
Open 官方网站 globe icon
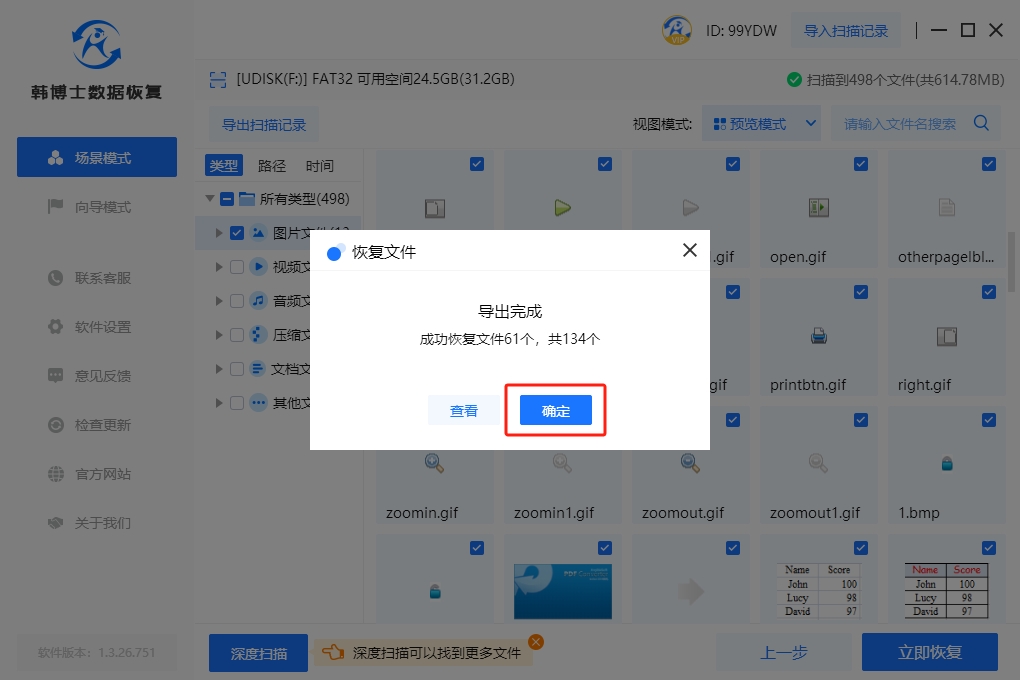click(56, 474)
